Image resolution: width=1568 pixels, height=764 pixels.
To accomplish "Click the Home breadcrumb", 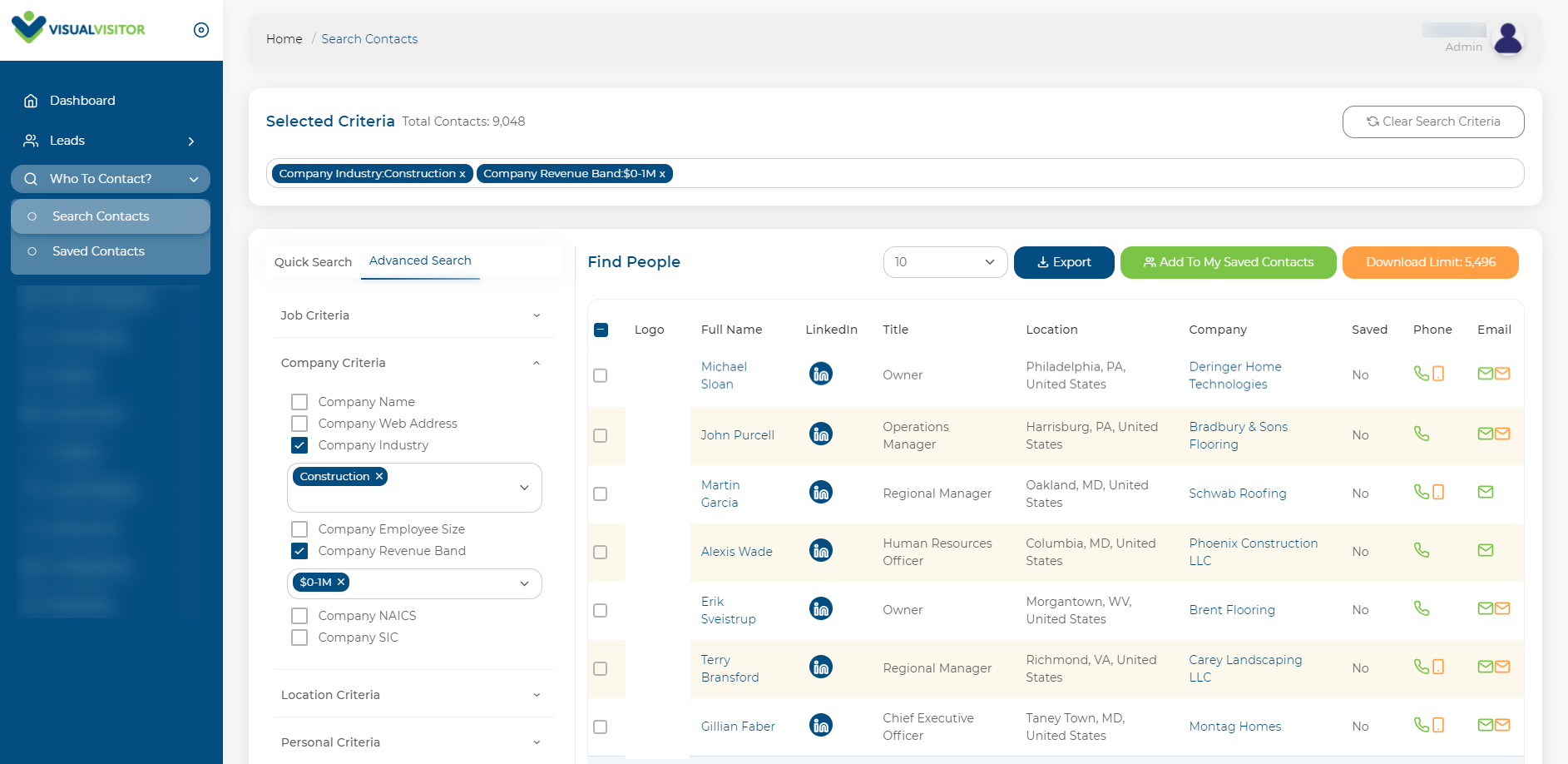I will click(x=284, y=39).
